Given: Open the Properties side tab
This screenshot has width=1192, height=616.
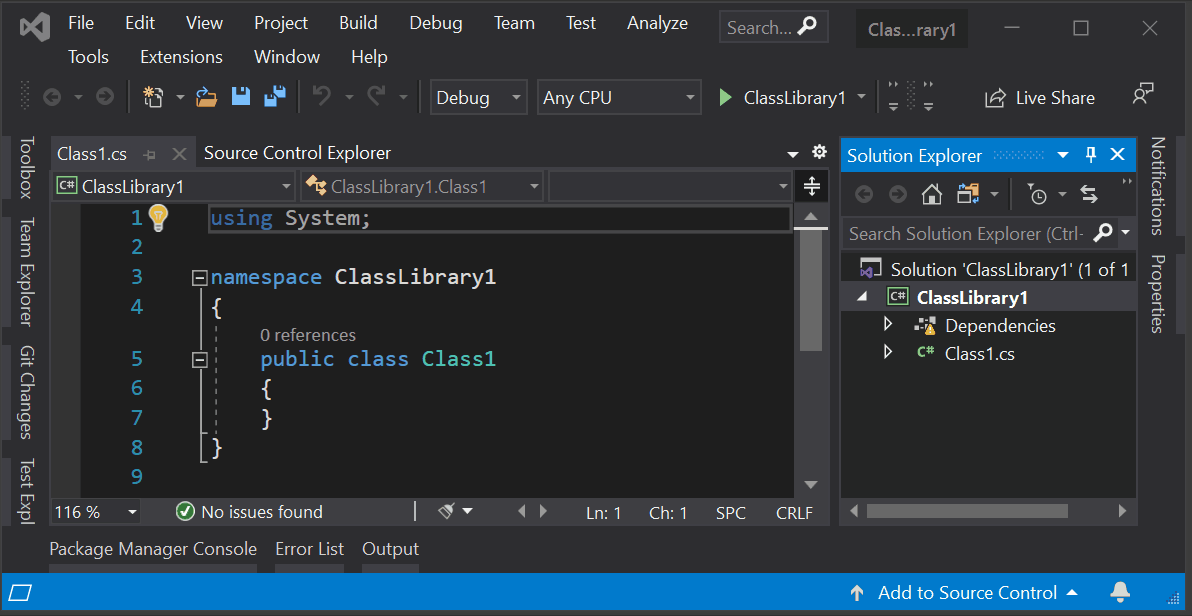Looking at the screenshot, I should pyautogui.click(x=1157, y=294).
